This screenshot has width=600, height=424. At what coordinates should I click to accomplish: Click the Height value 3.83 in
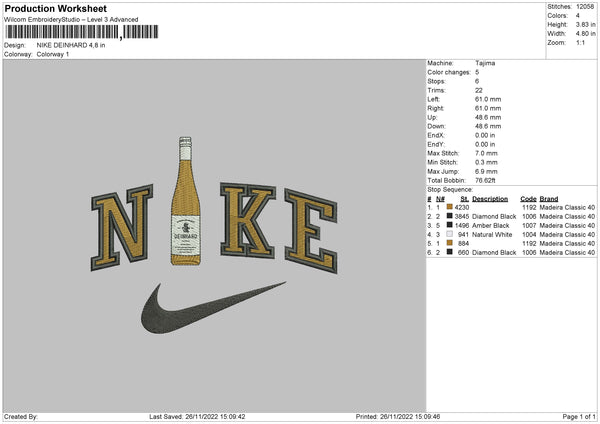(x=585, y=24)
